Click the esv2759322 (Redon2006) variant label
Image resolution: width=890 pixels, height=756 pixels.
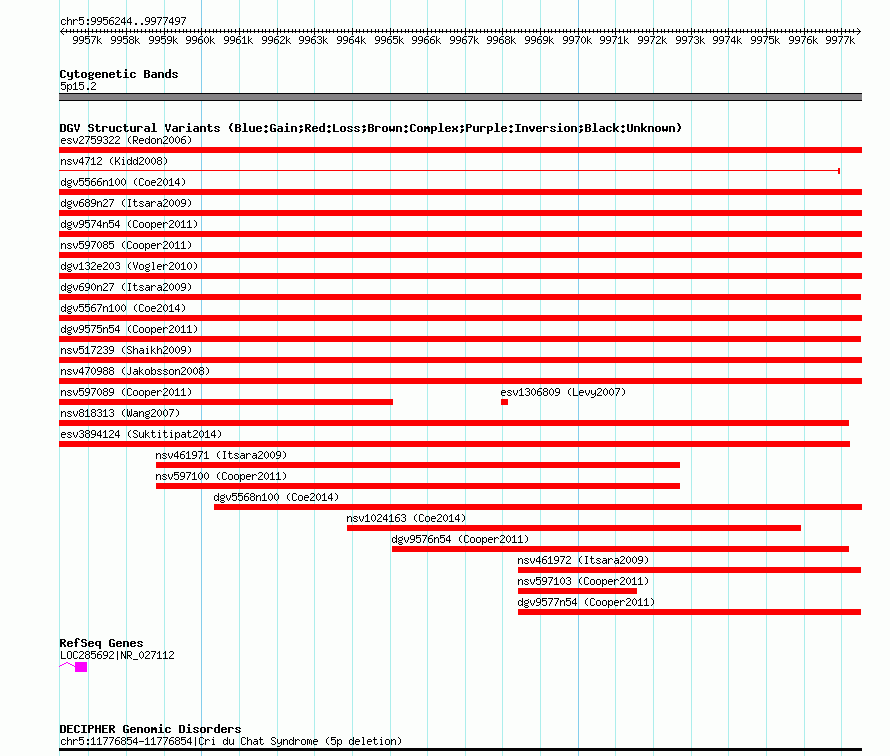point(126,140)
